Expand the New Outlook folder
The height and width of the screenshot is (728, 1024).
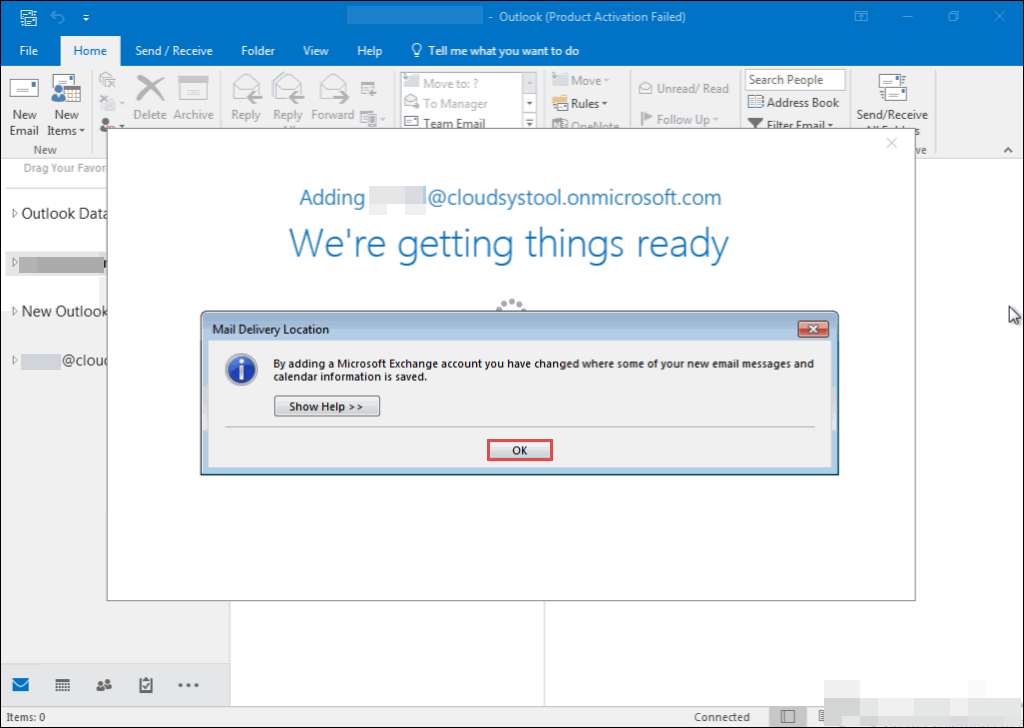pyautogui.click(x=15, y=311)
